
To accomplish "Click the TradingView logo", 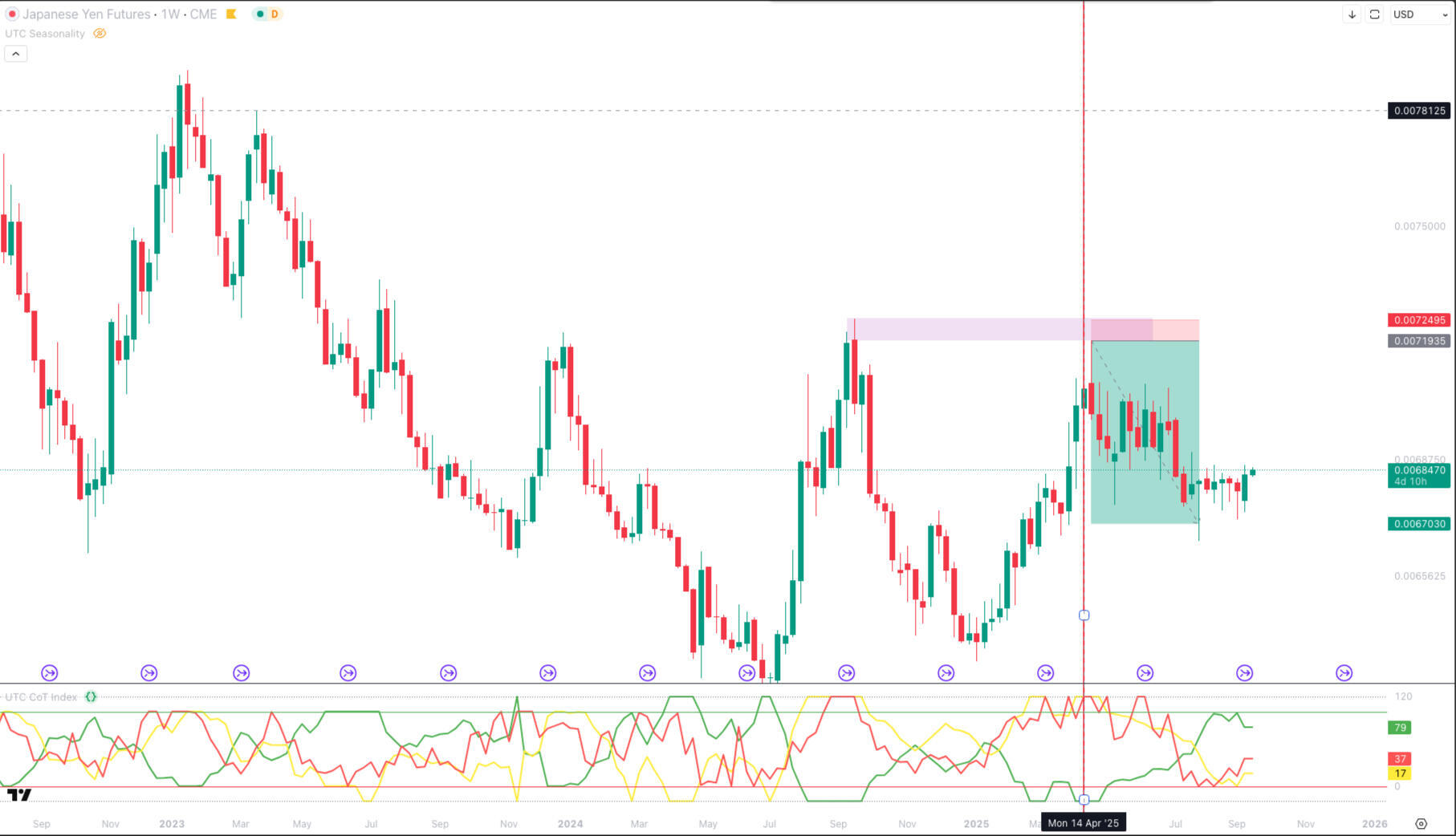I will [19, 794].
